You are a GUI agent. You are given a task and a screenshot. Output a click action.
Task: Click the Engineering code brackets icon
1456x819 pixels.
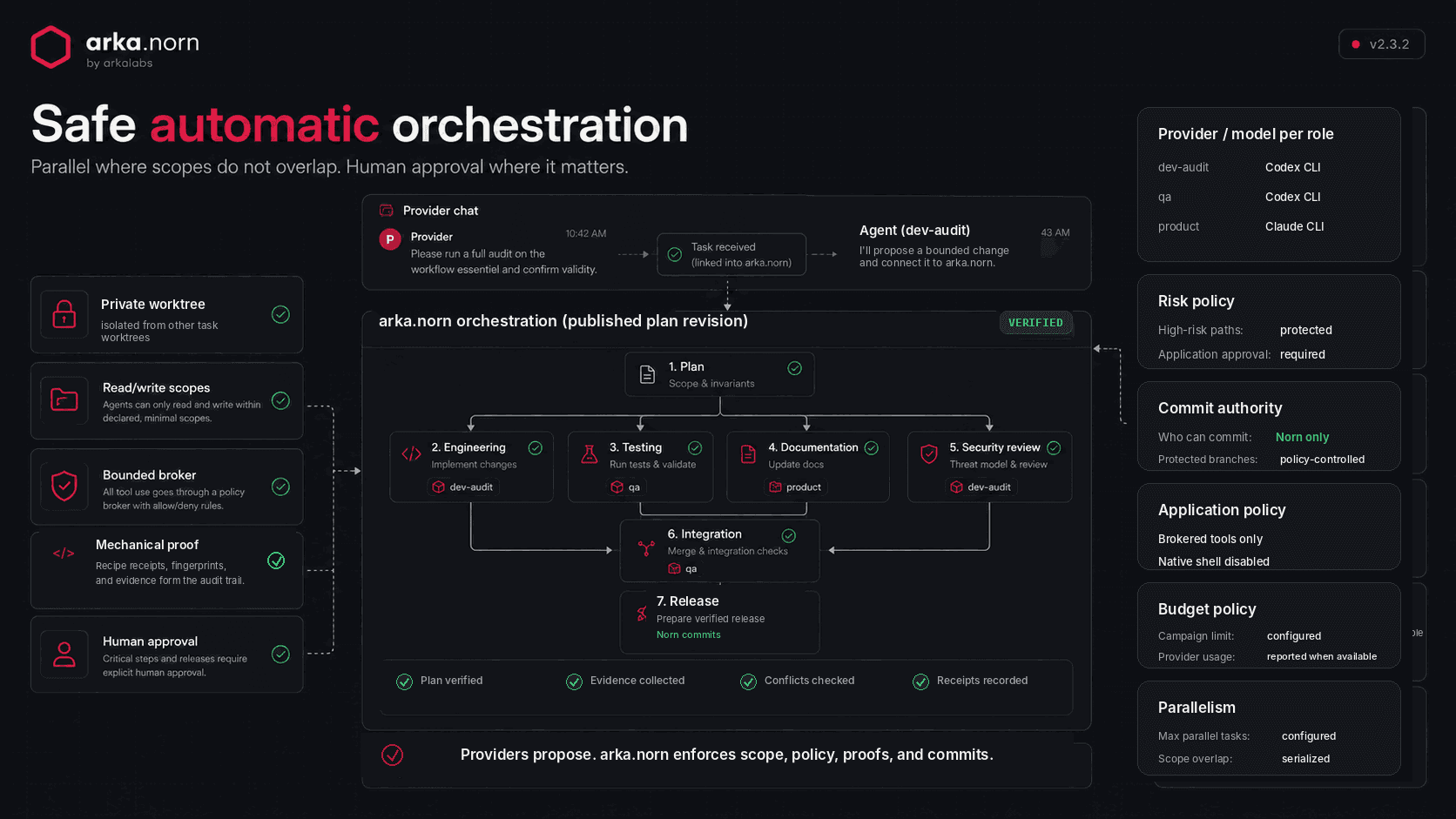pos(411,453)
